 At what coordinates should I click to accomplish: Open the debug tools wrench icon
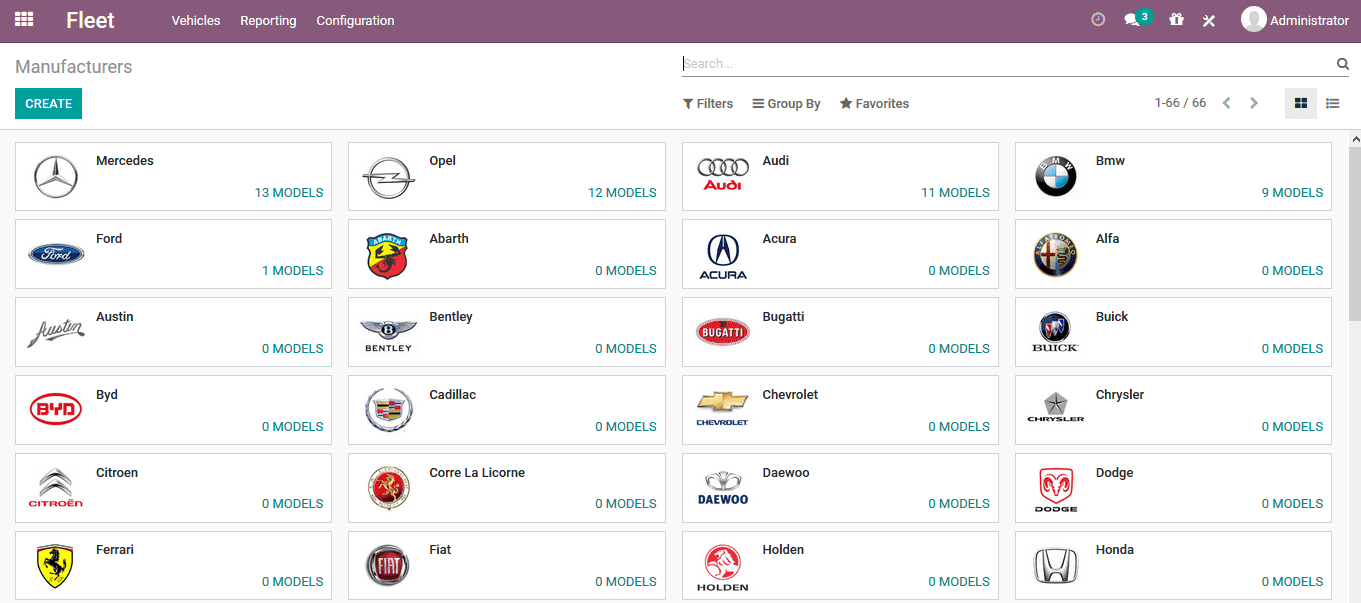[x=1209, y=20]
